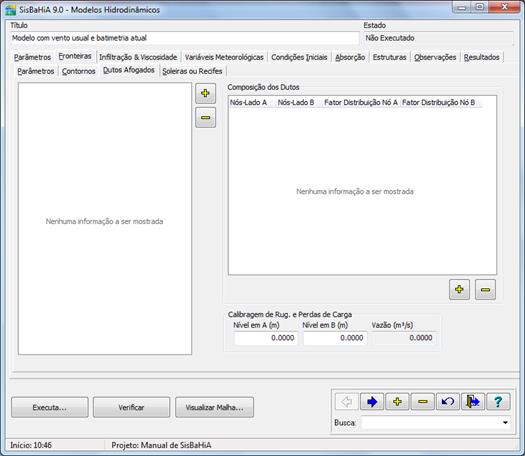Delete a row with the minus below the Composição dos Dutos table
The width and height of the screenshot is (525, 456).
485,290
